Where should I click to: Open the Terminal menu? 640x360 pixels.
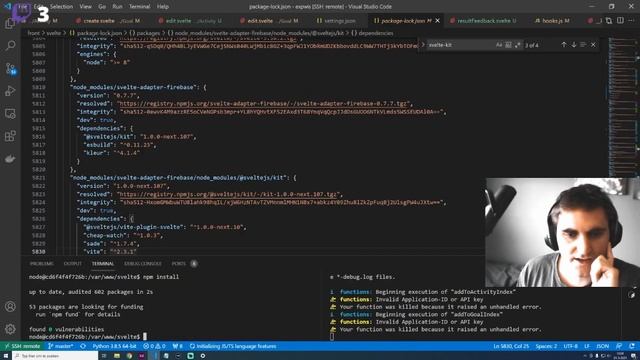[x=140, y=7]
